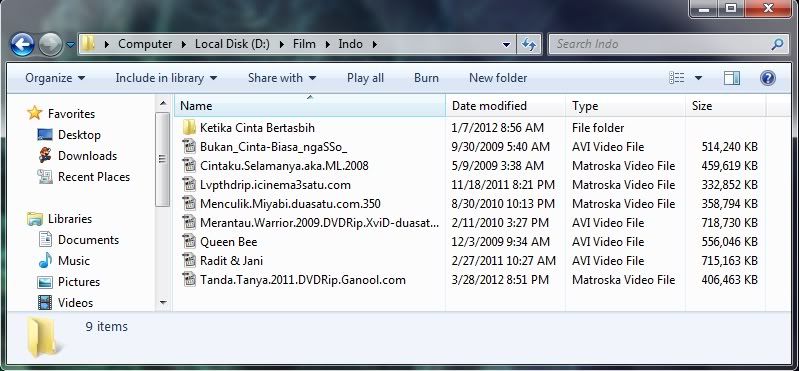The image size is (799, 371).
Task: Select Indo in the address breadcrumb
Action: (x=351, y=44)
